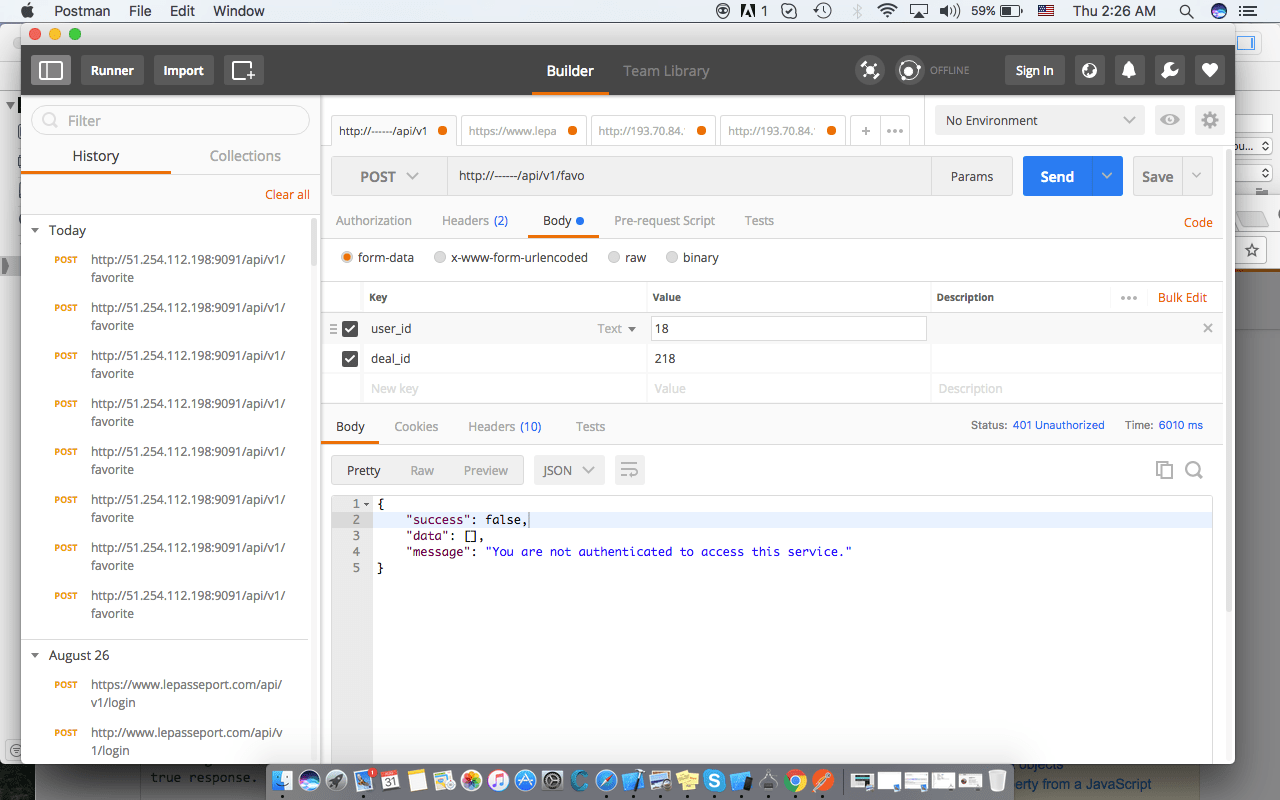Search the response with magnifier icon
1280x800 pixels.
coord(1194,470)
